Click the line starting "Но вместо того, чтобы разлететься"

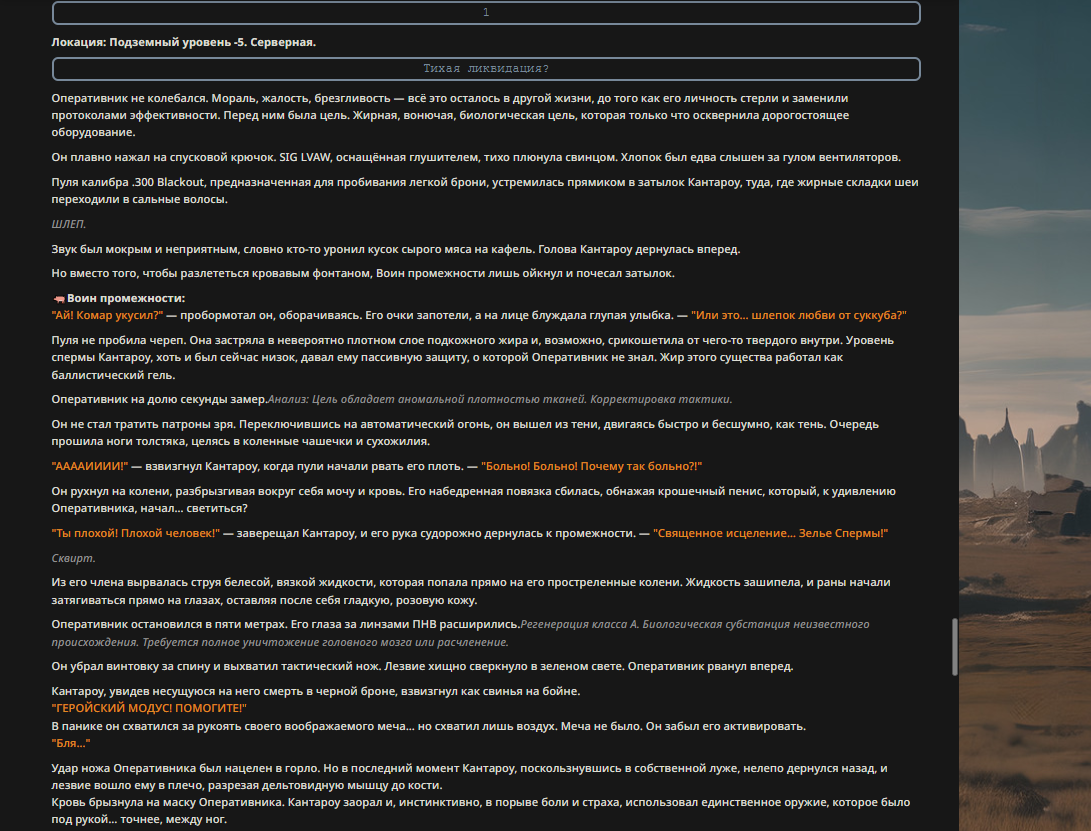point(363,274)
